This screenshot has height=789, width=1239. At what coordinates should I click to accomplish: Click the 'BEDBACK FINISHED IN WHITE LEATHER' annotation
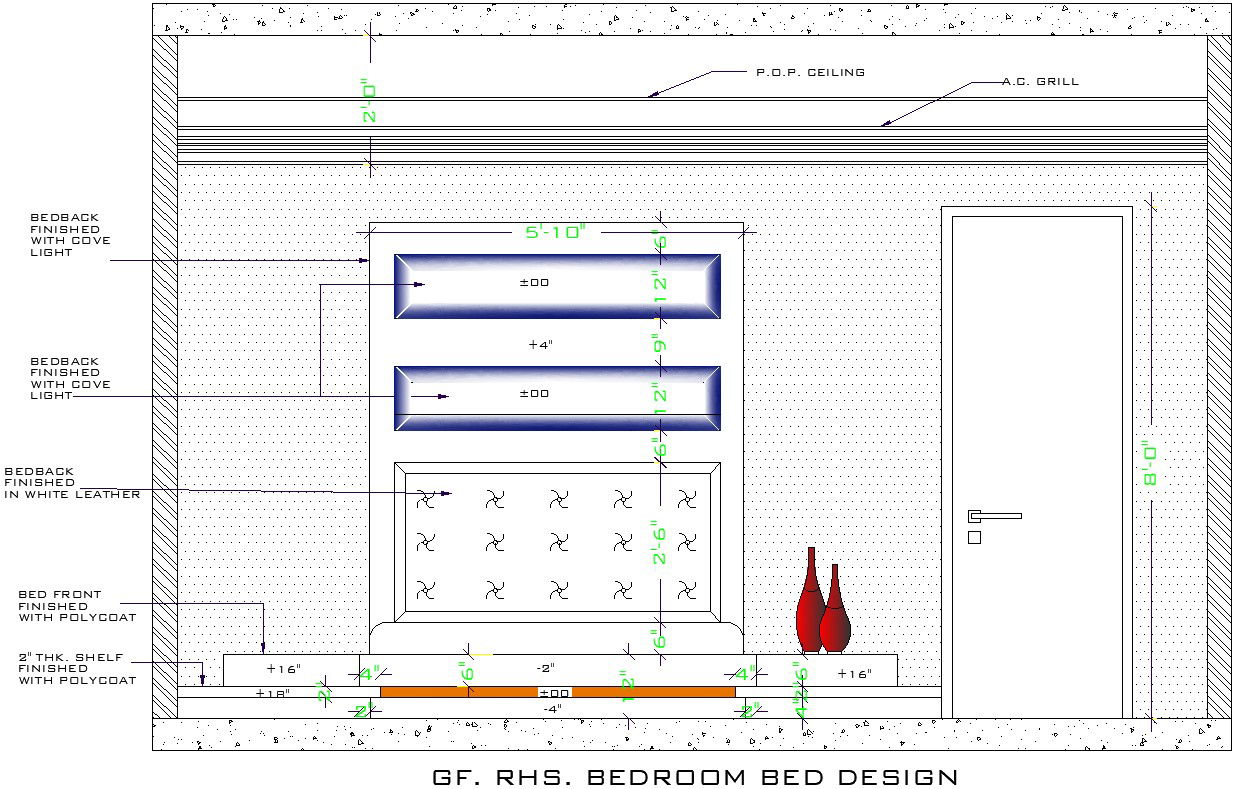click(72, 483)
